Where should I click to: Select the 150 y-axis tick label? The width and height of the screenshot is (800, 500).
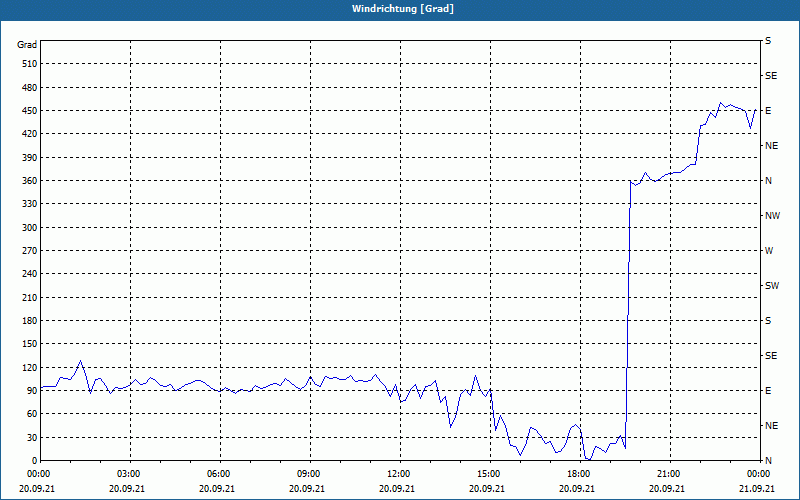click(x=30, y=343)
